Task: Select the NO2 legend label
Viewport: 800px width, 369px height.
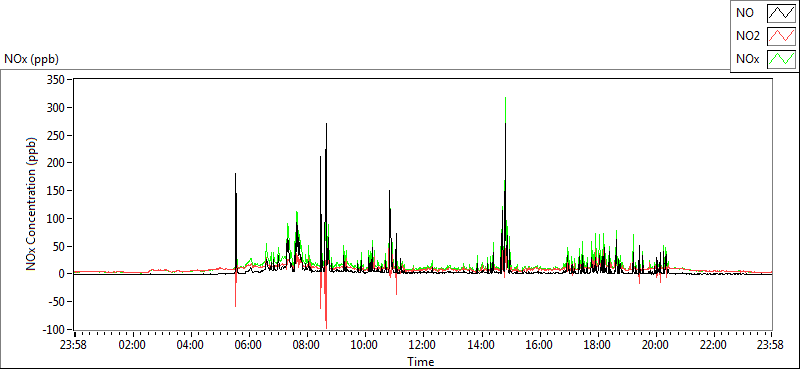Action: click(748, 36)
